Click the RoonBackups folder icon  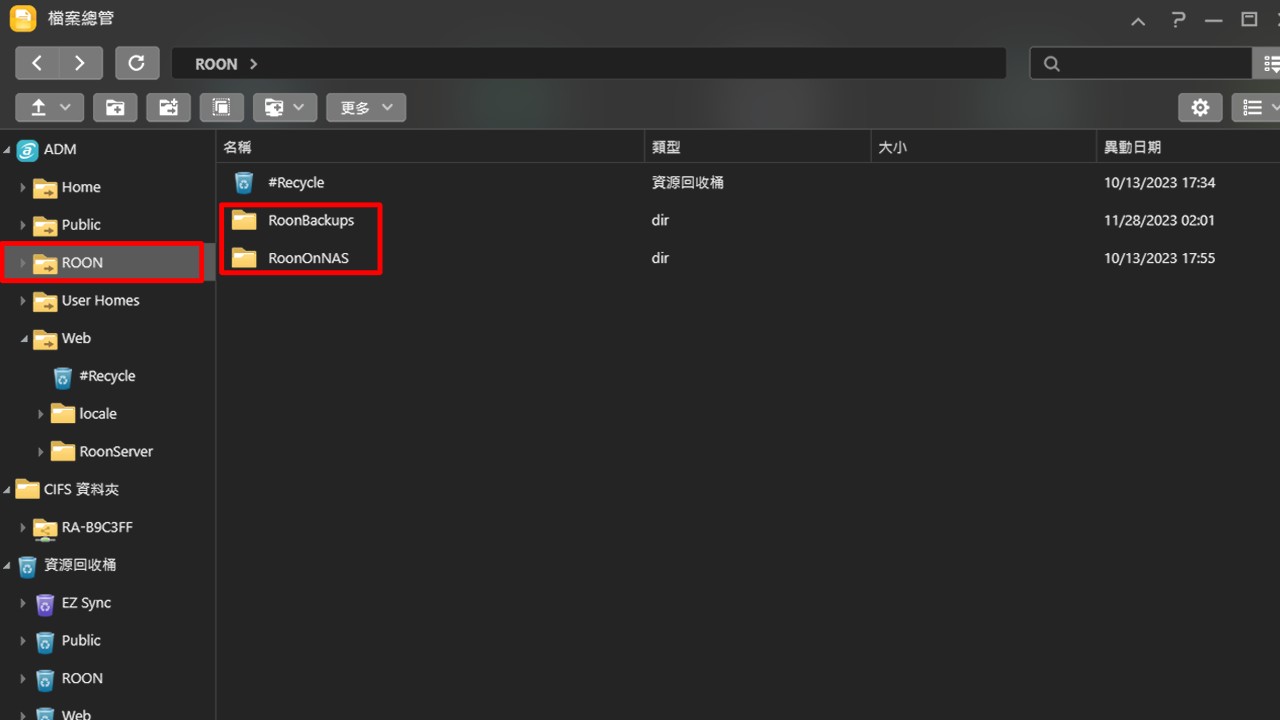coord(244,220)
